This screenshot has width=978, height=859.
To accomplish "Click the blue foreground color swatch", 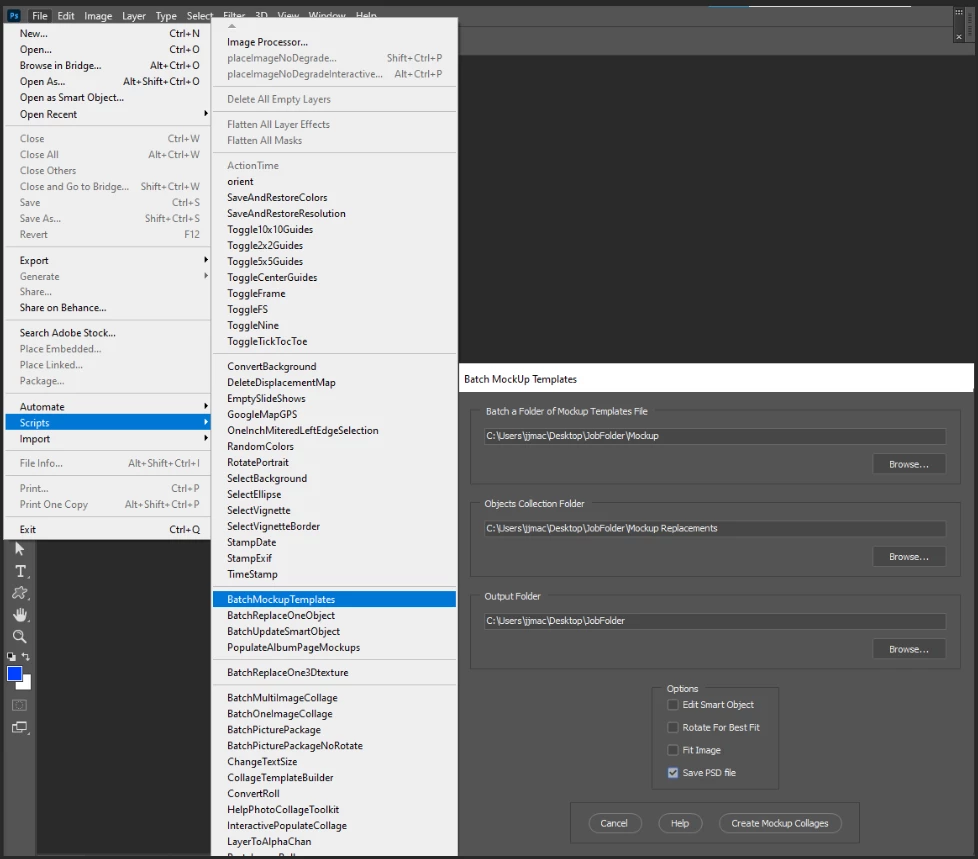I will coord(14,674).
